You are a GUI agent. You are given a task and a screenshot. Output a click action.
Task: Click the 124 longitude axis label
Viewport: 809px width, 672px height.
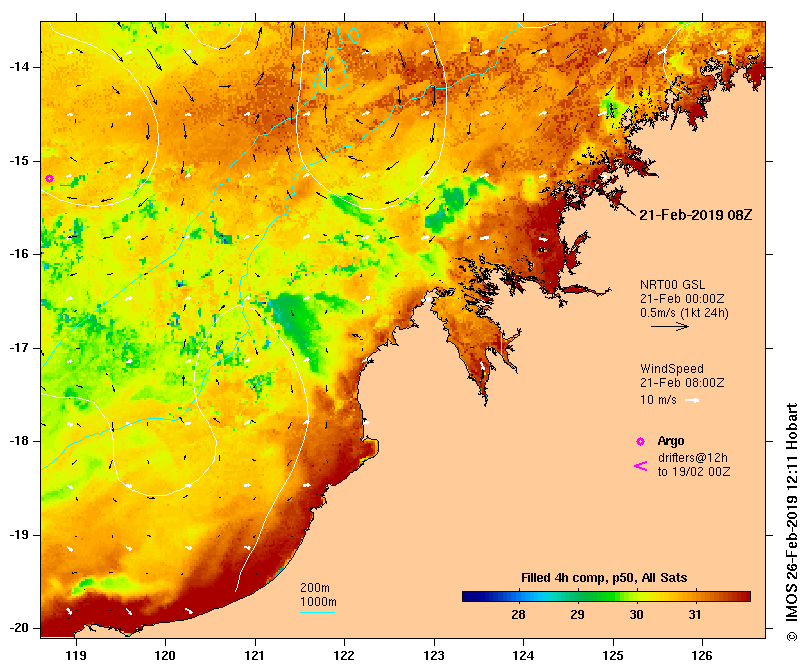click(x=523, y=656)
